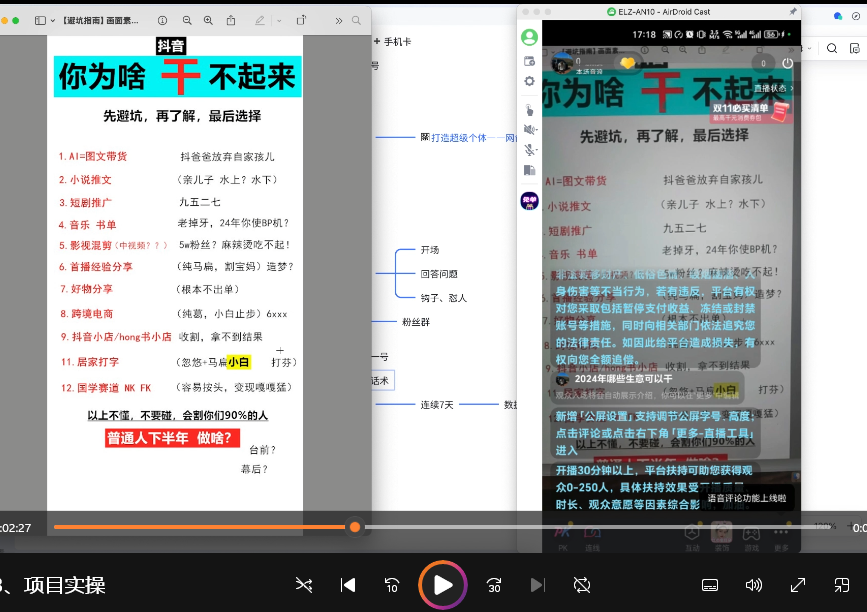
Task: Rotate the page in Preview
Action: tap(301, 20)
